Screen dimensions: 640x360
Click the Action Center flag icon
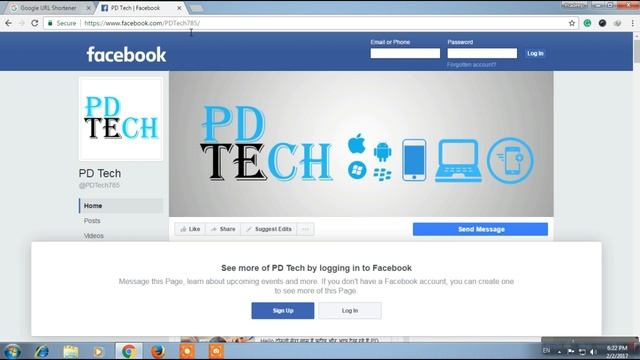(571, 351)
